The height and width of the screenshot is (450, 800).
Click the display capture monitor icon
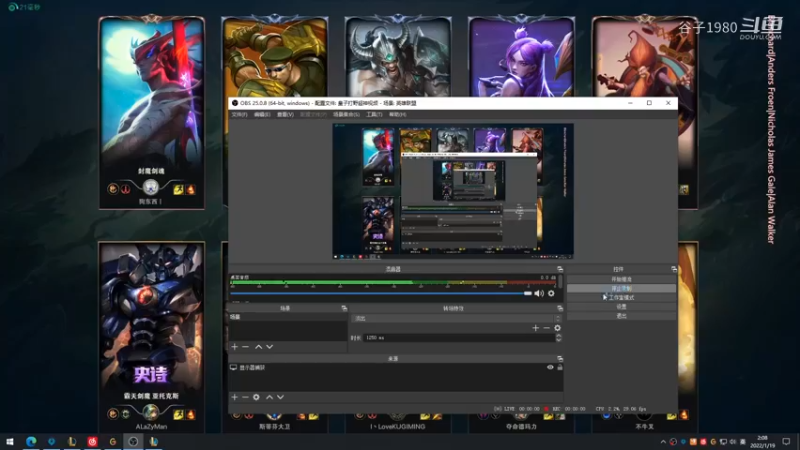coord(233,367)
